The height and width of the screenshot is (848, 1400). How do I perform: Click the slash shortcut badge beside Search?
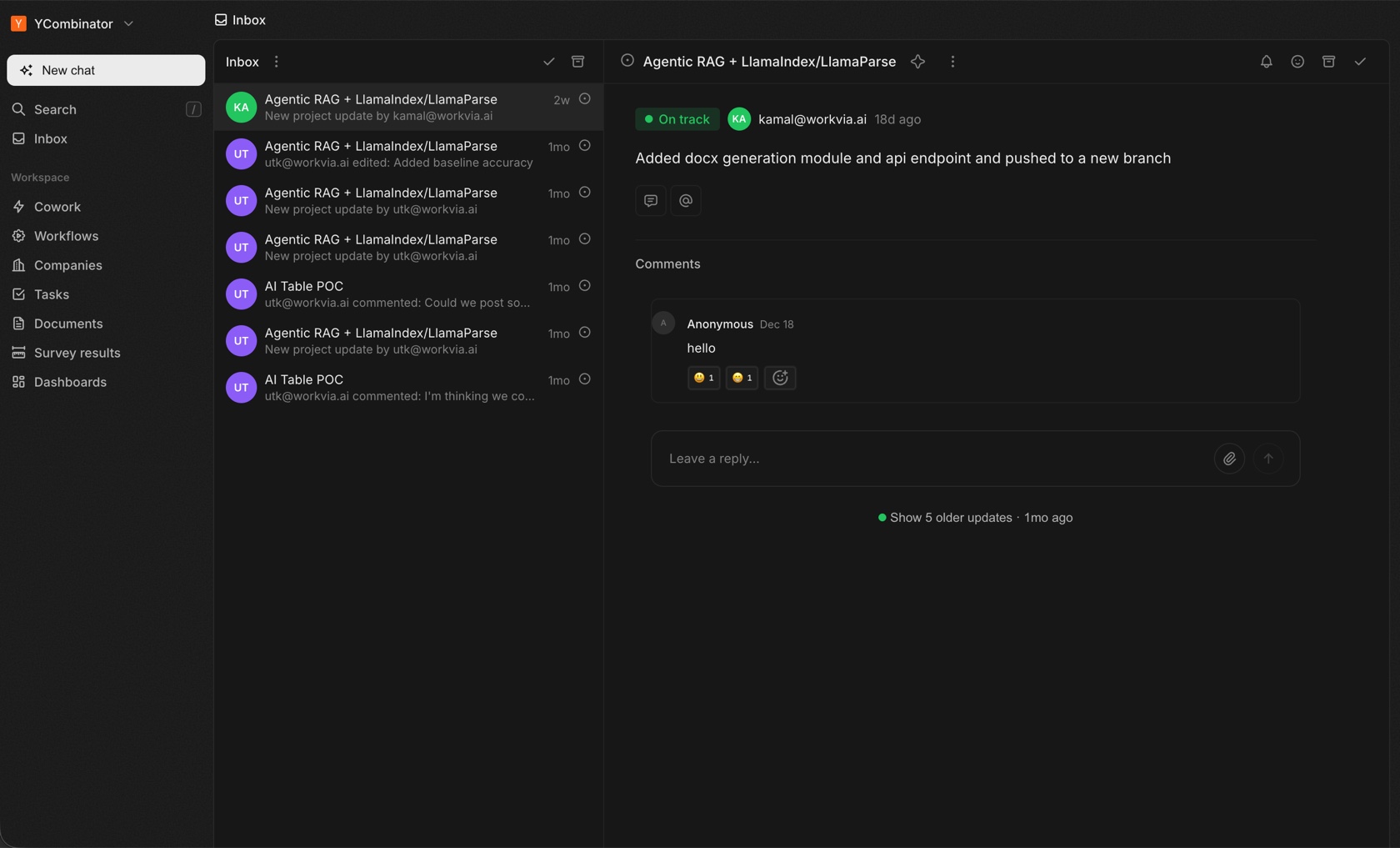(193, 109)
